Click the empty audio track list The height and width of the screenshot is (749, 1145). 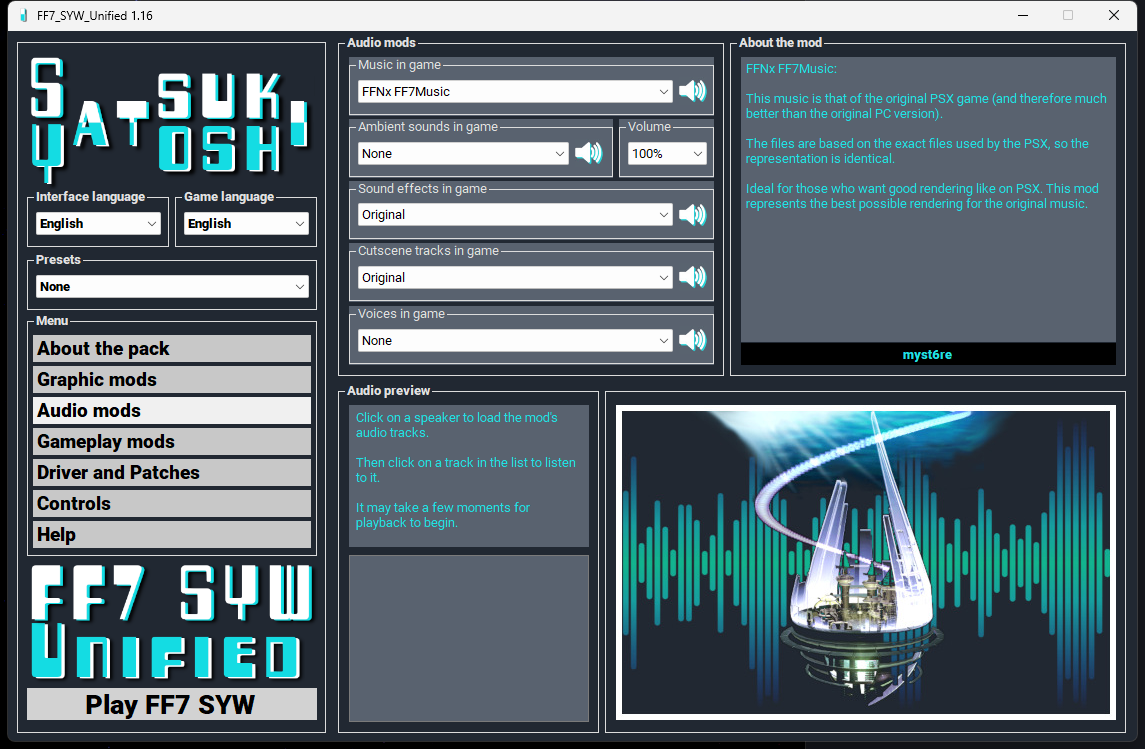tap(469, 639)
